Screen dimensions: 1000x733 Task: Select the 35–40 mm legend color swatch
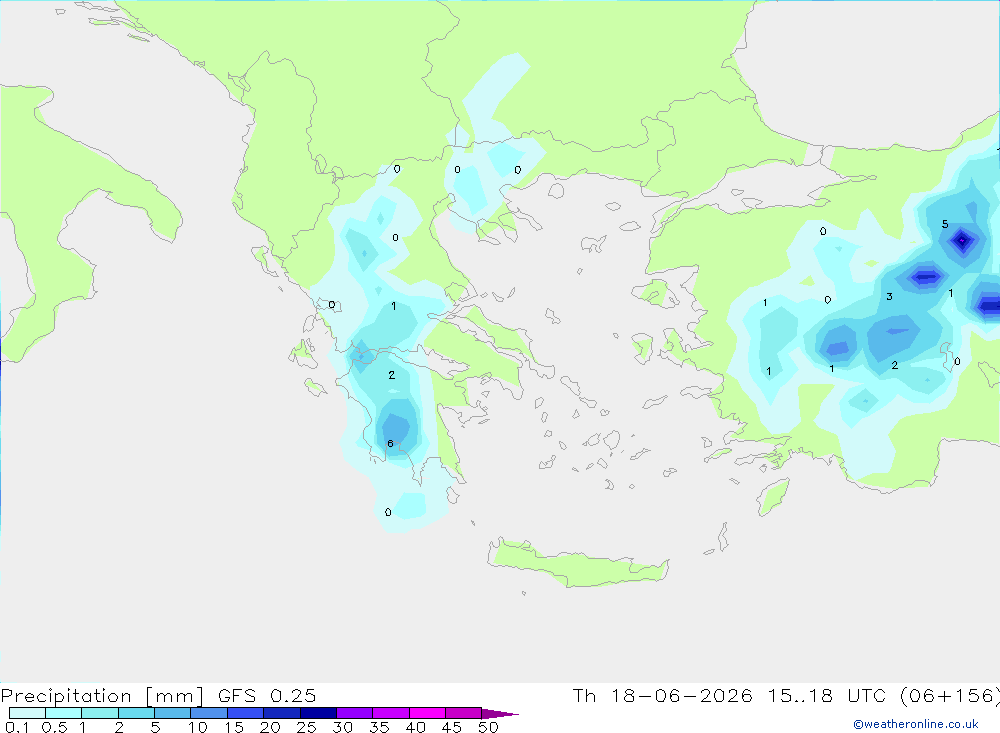click(391, 713)
